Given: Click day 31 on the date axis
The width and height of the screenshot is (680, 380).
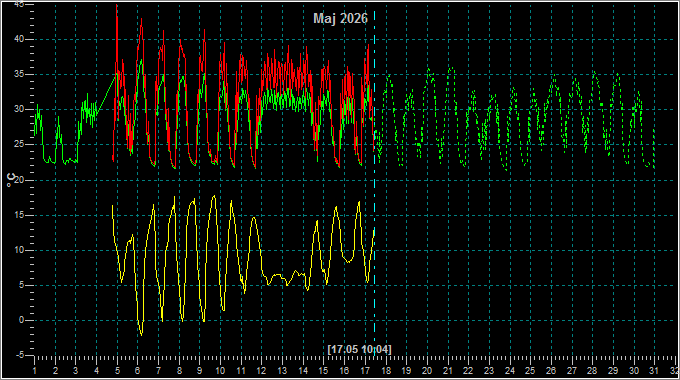Looking at the screenshot, I should coord(654,371).
